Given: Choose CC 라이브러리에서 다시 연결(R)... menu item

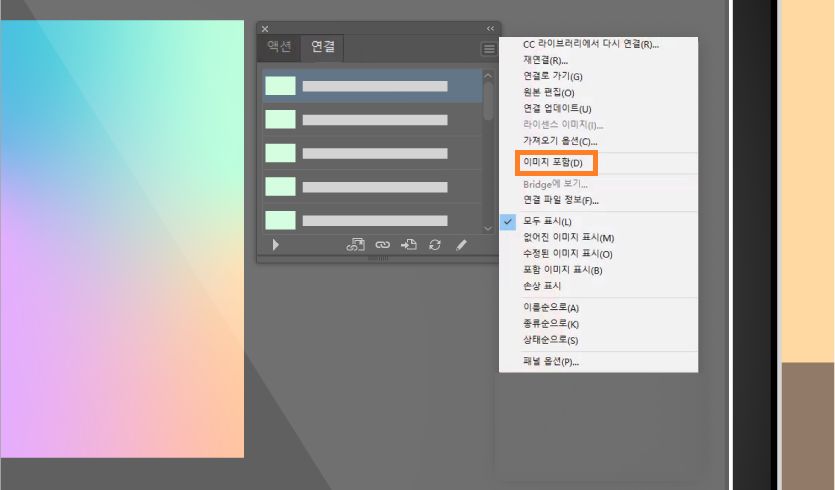Looking at the screenshot, I should (591, 44).
